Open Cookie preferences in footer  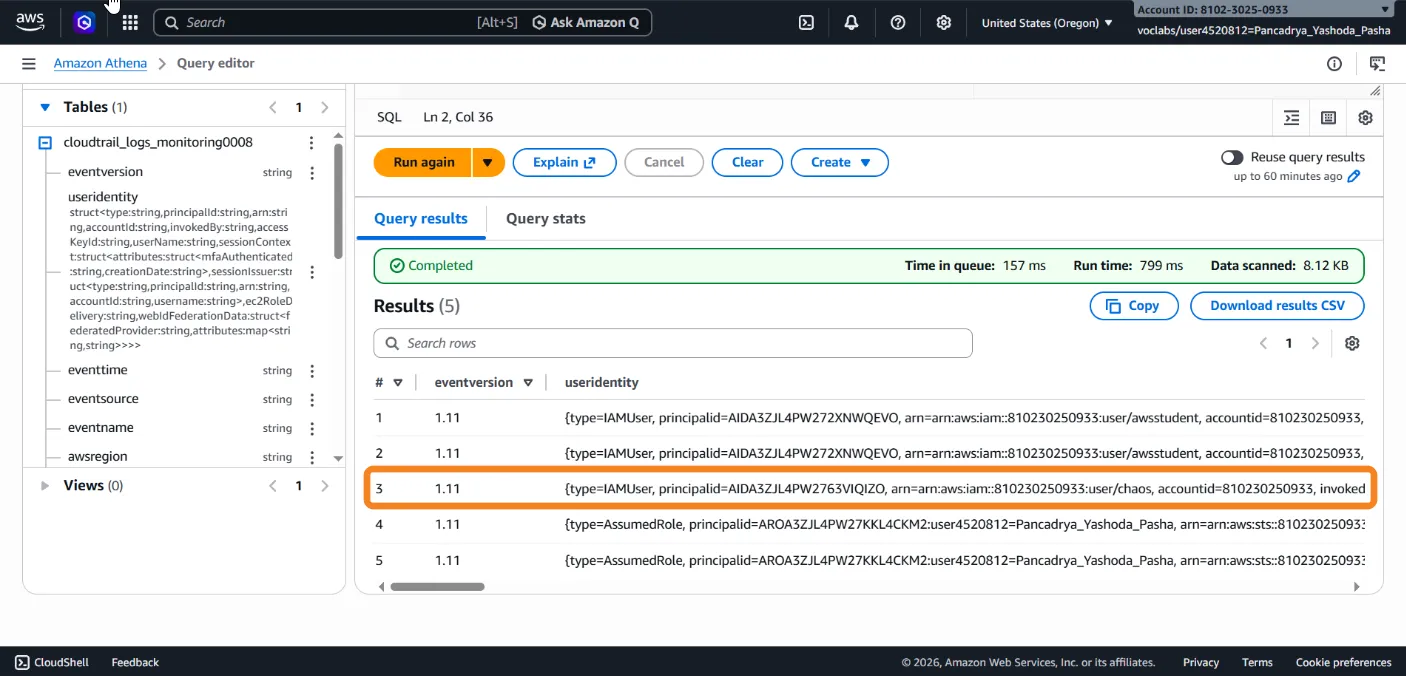click(x=1344, y=662)
